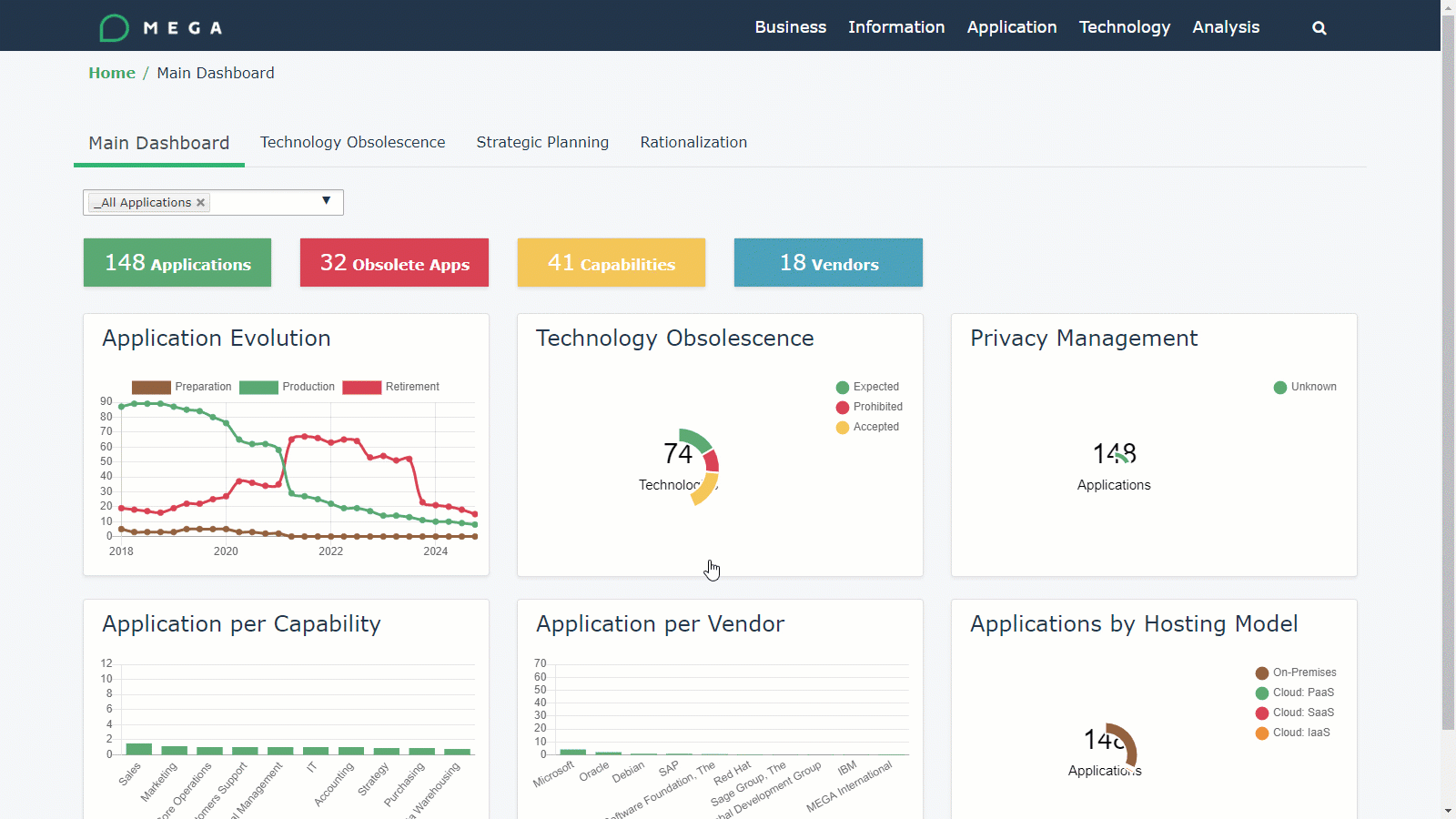This screenshot has width=1456, height=819.
Task: Open the 148 Applications tile
Action: 177,263
